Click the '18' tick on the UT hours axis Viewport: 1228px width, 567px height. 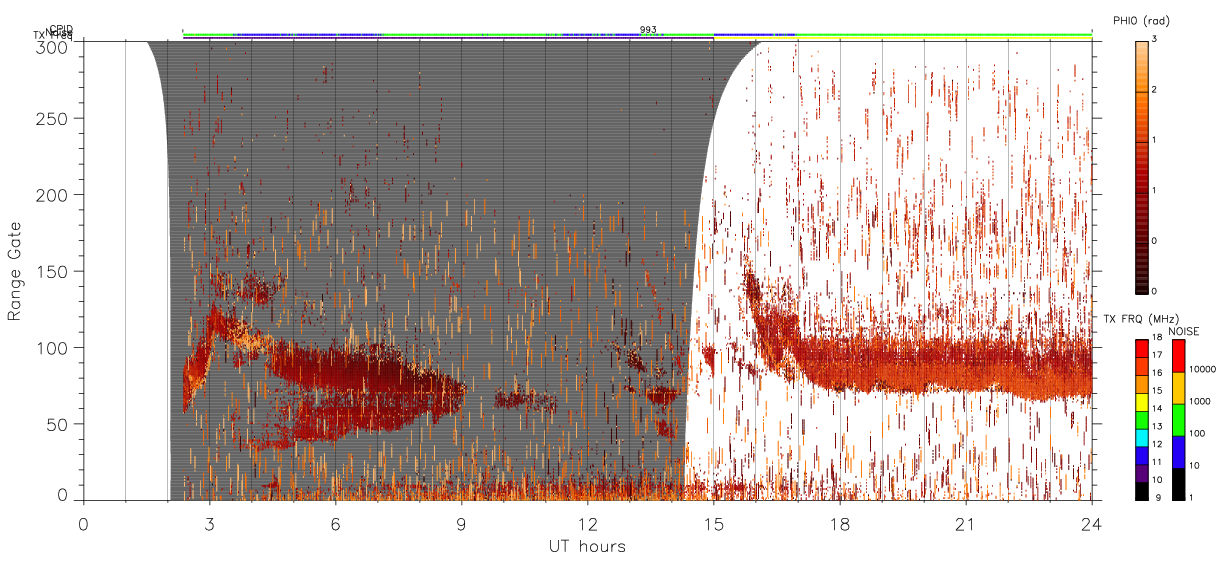pos(839,525)
